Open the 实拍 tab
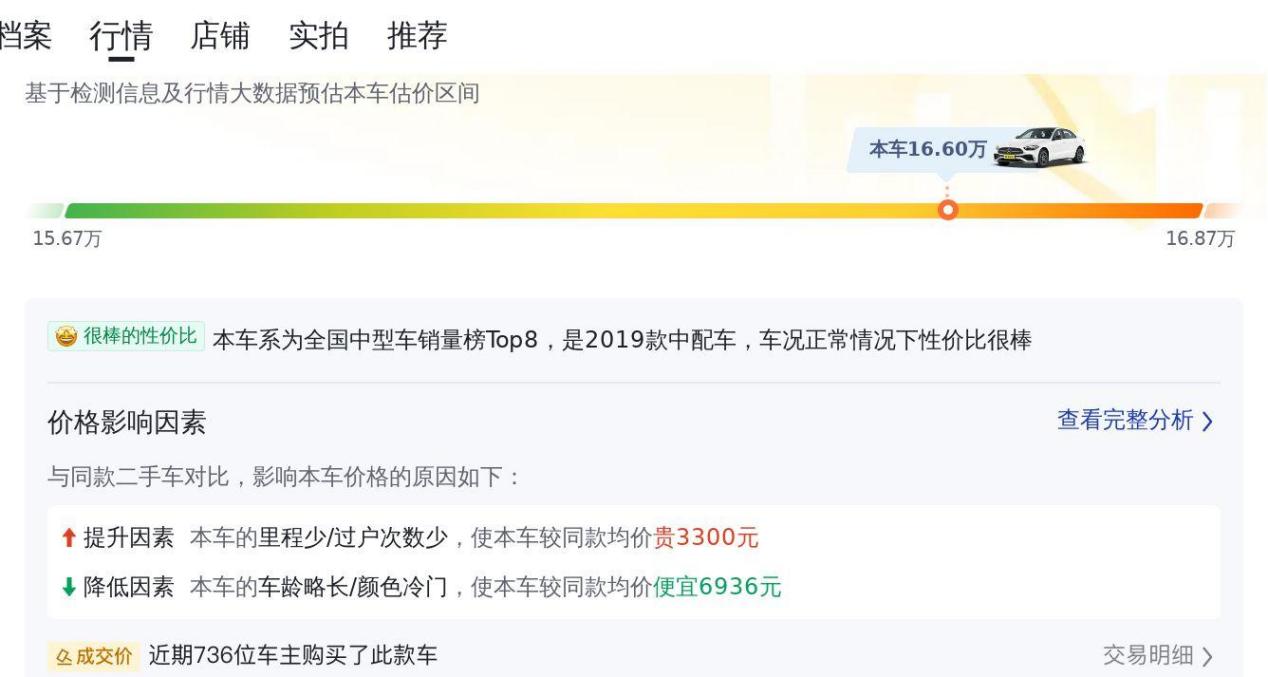Image resolution: width=1268 pixels, height=677 pixels. pyautogui.click(x=318, y=36)
